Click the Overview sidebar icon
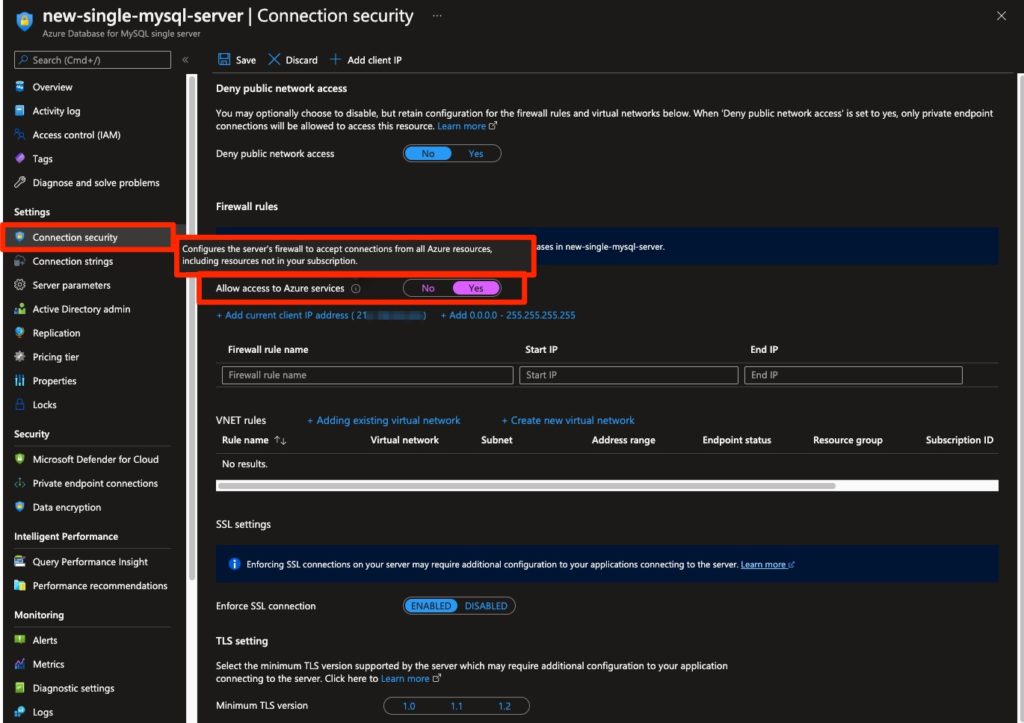This screenshot has height=723, width=1024. pyautogui.click(x=20, y=87)
